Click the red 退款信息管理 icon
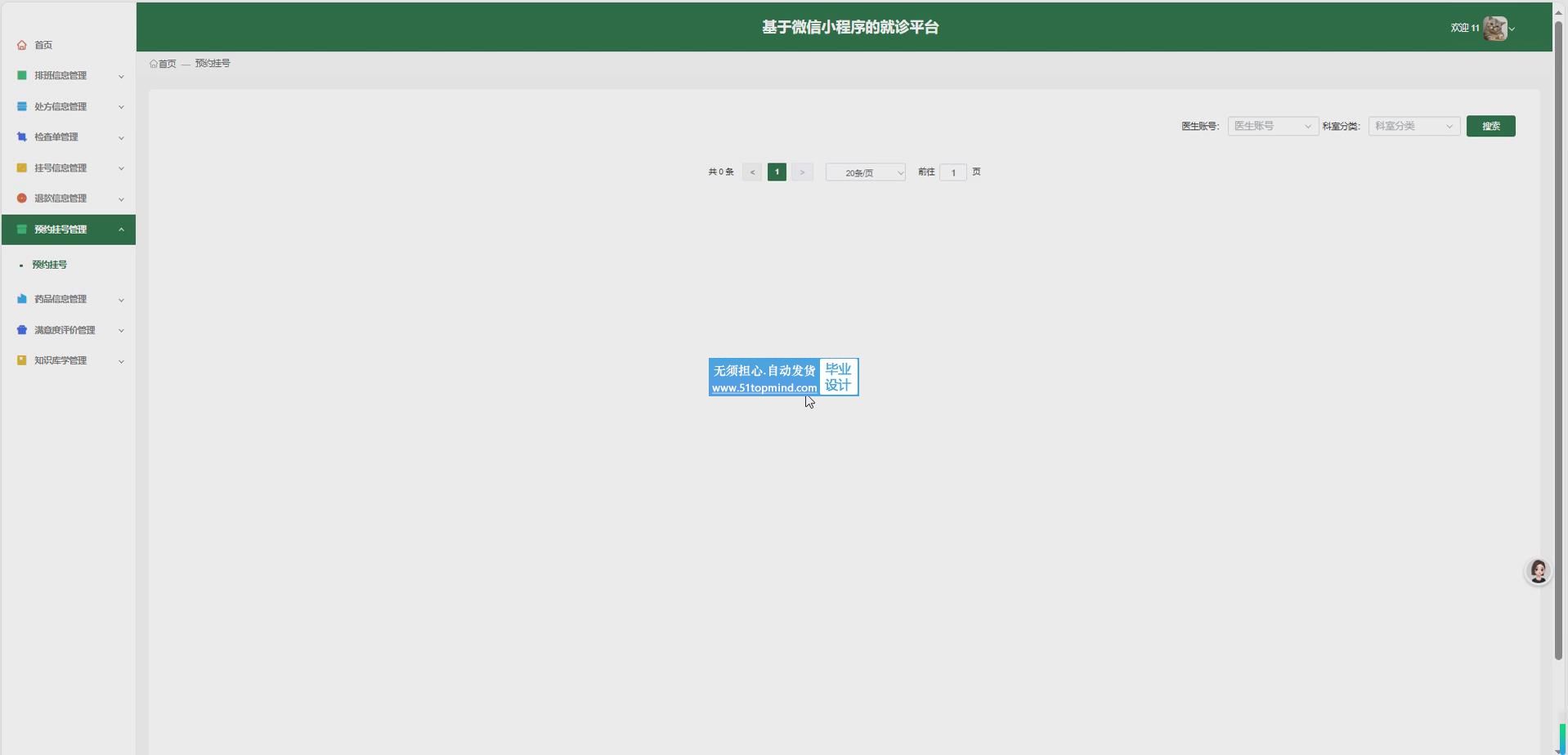This screenshot has width=1568, height=755. pos(22,199)
